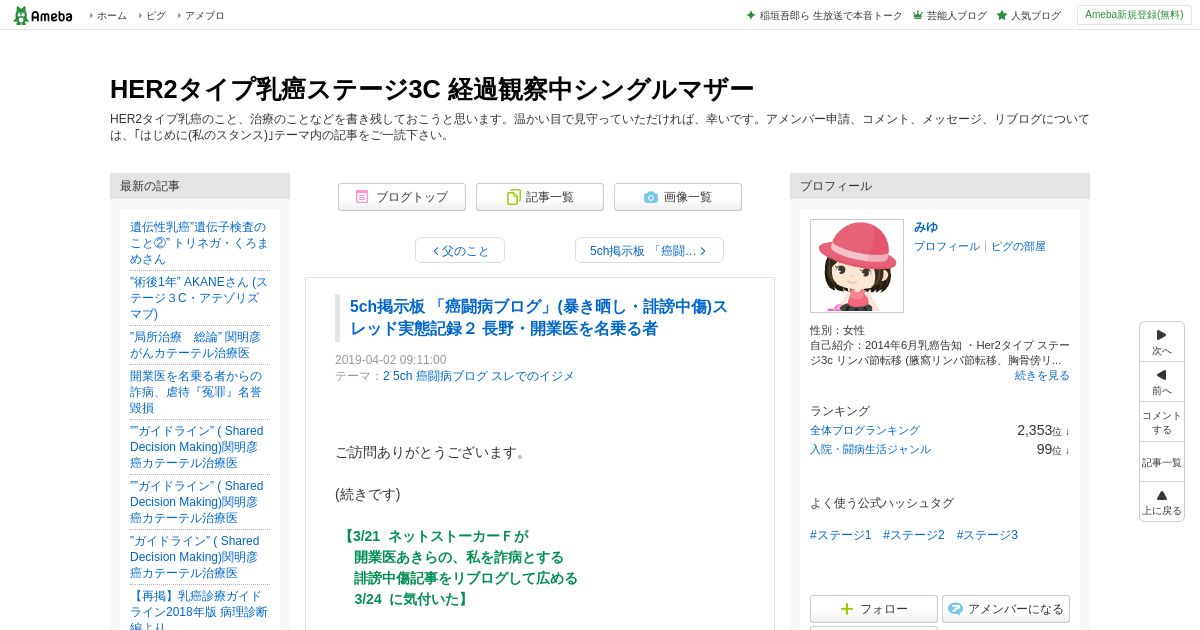The image size is (1200, 630).
Task: Go to next article 5ch掲示板「癌闘…
Action: click(x=649, y=250)
